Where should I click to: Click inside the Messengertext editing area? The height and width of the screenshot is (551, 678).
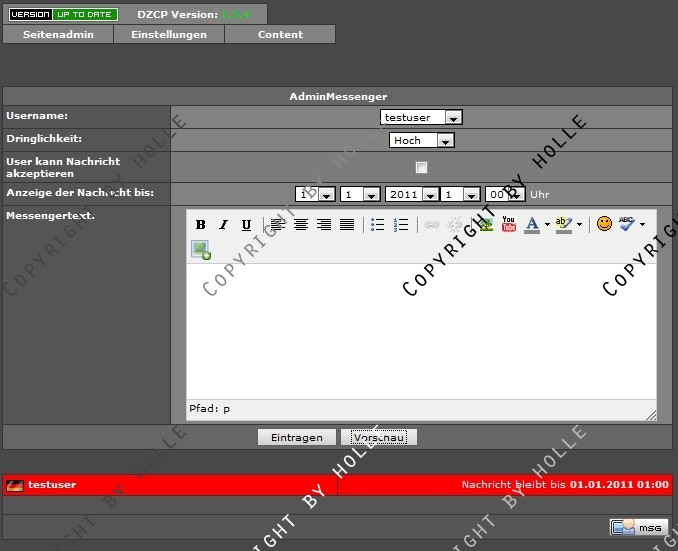point(421,331)
